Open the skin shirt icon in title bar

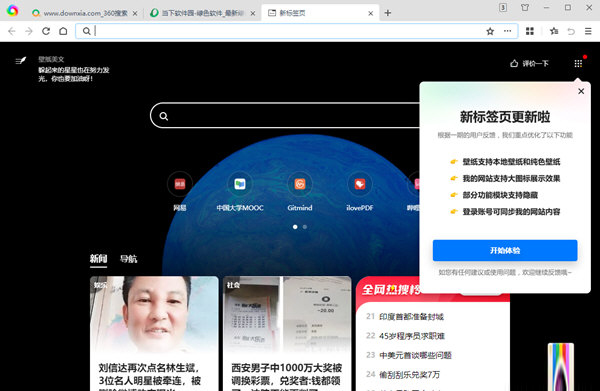[x=525, y=7]
